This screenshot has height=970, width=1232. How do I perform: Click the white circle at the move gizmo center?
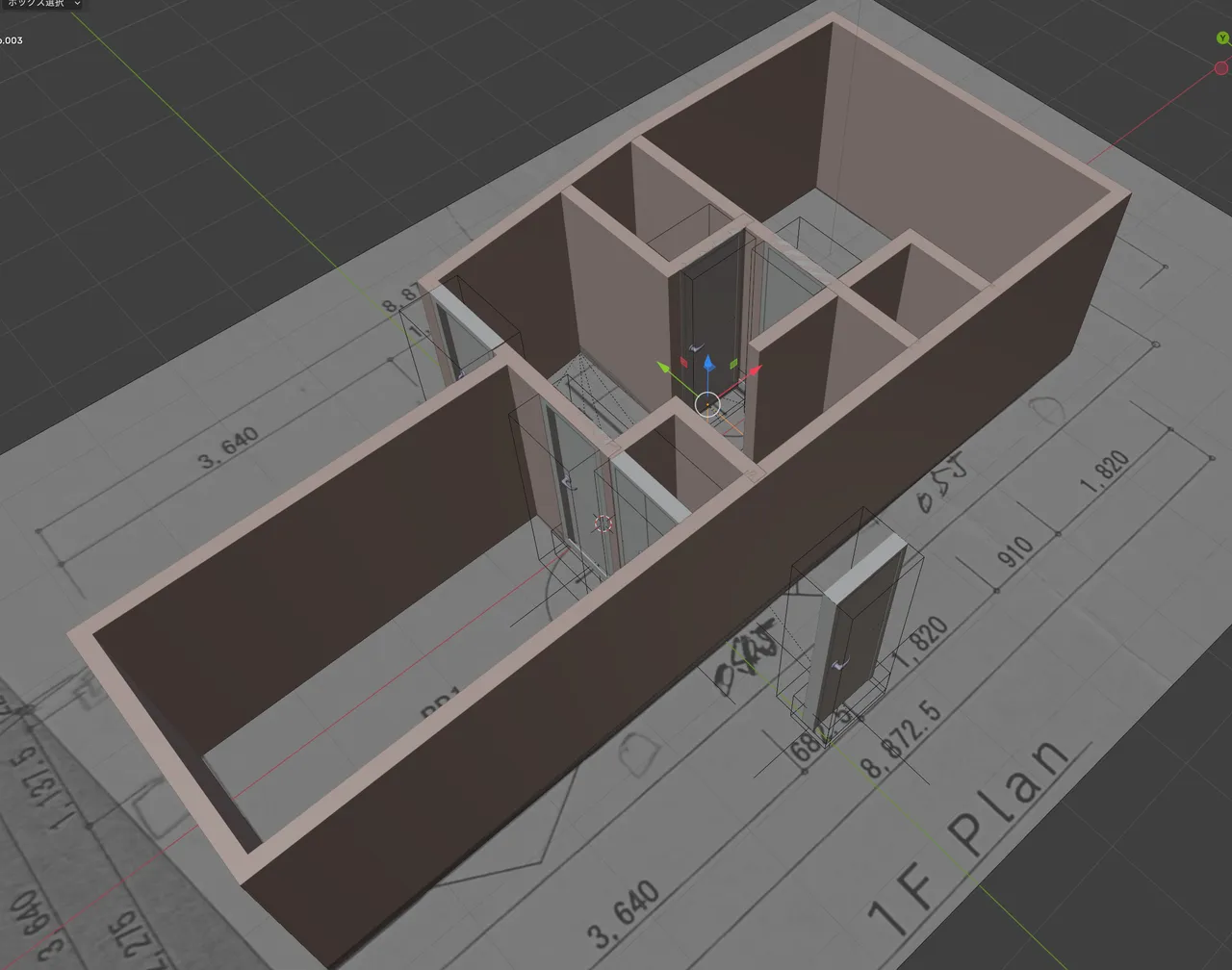click(x=707, y=405)
